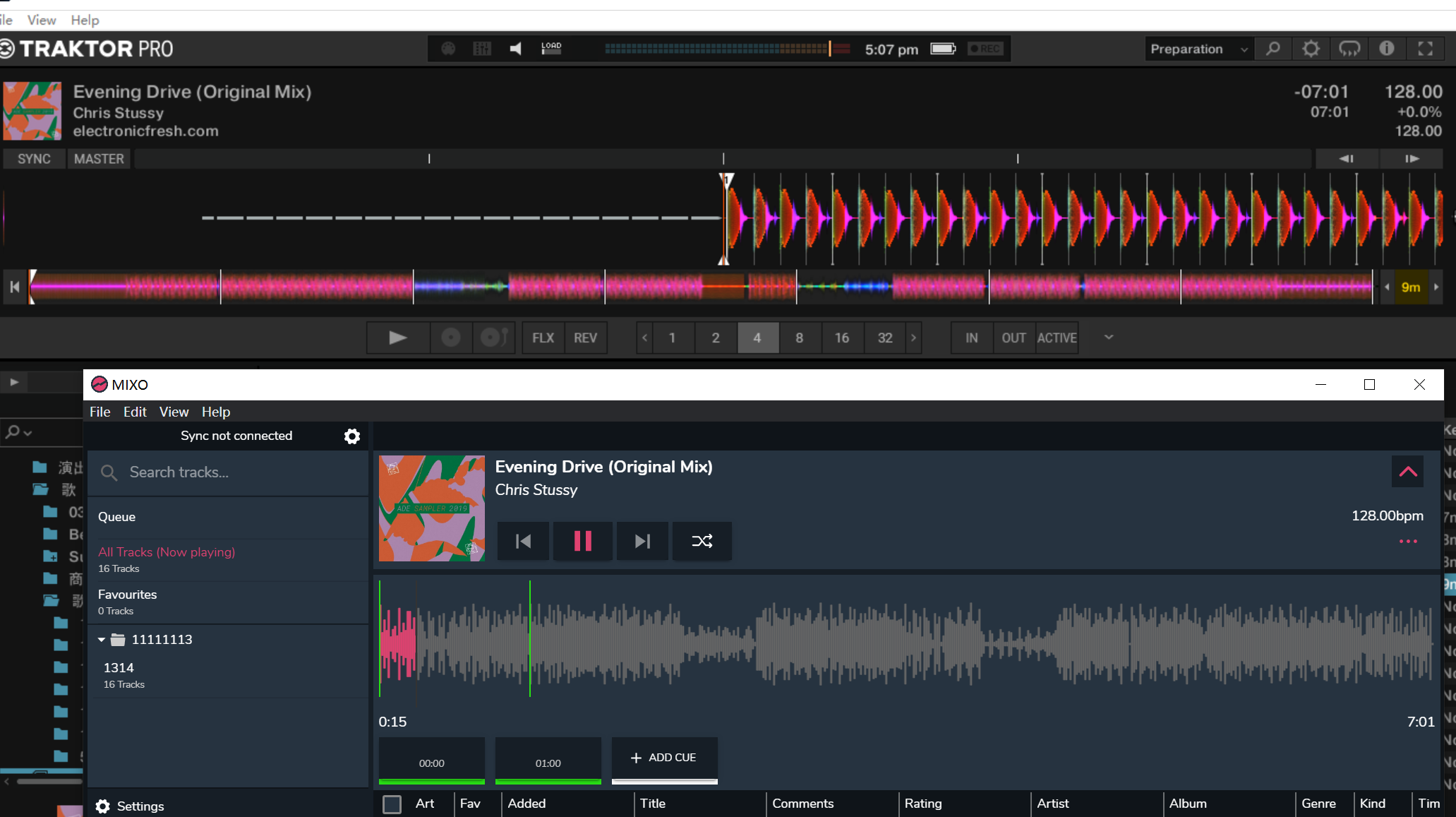Click the ADD CUE button

coord(663,758)
